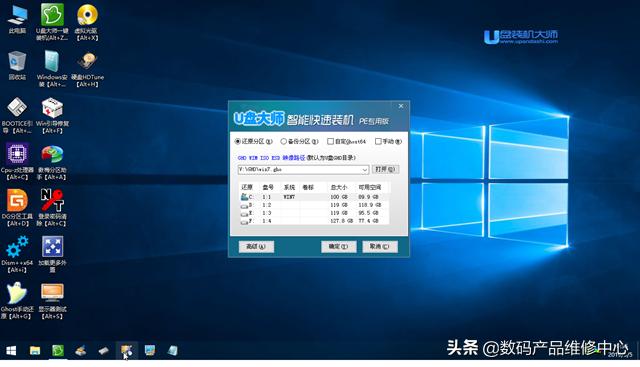Viewport: 640px width, 367px height.
Task: Confirm with the 确定 button
Action: click(338, 247)
